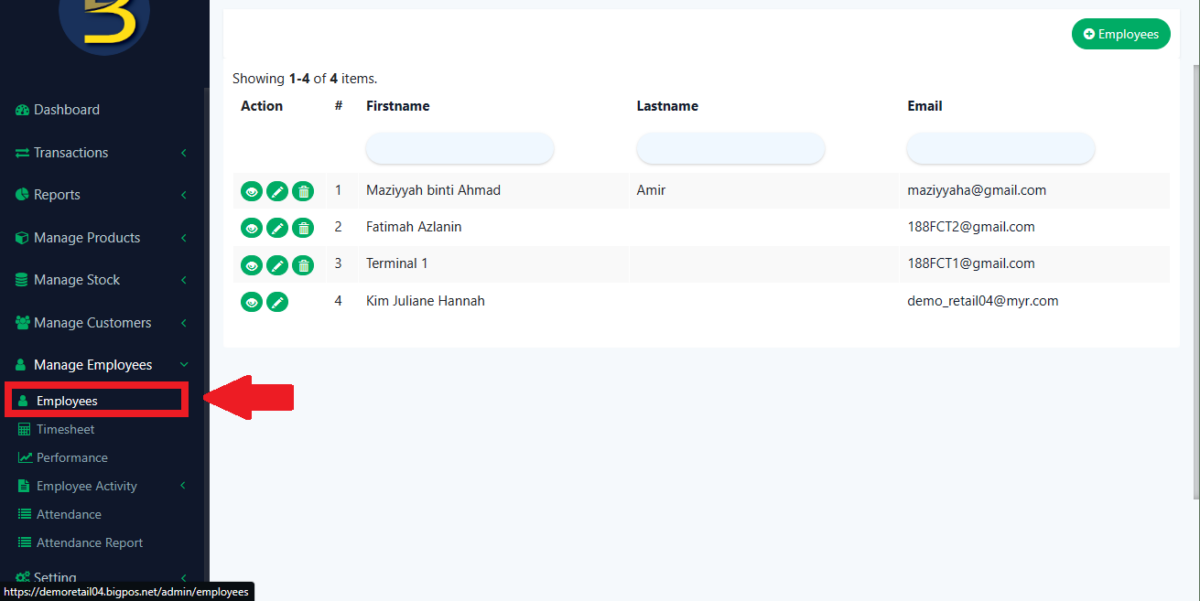Edit Fatimah Azlanin's employee record
Image resolution: width=1200 pixels, height=601 pixels.
277,227
